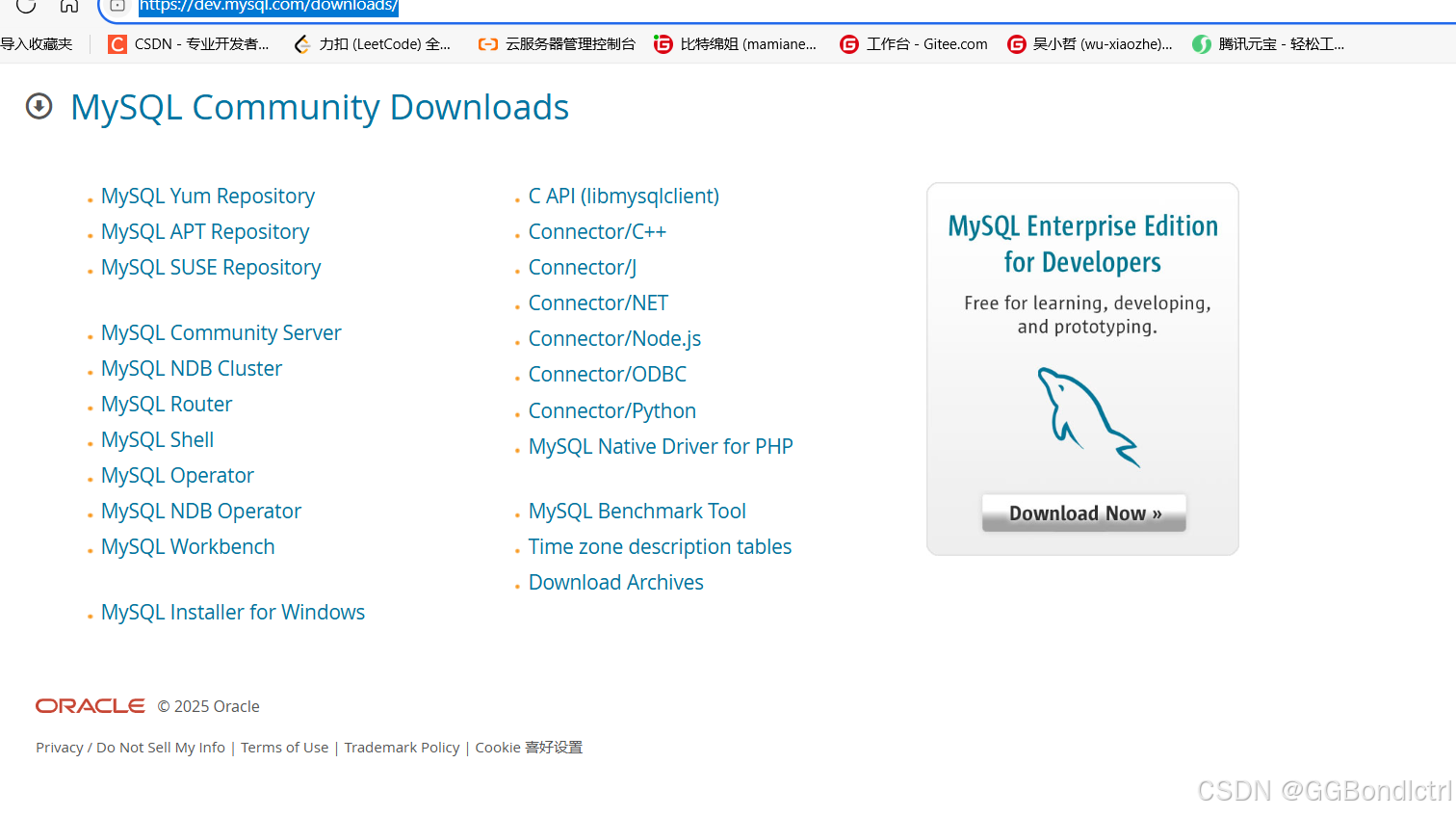Open Trademark Policy footer link
This screenshot has width=1456, height=816.
[x=402, y=748]
